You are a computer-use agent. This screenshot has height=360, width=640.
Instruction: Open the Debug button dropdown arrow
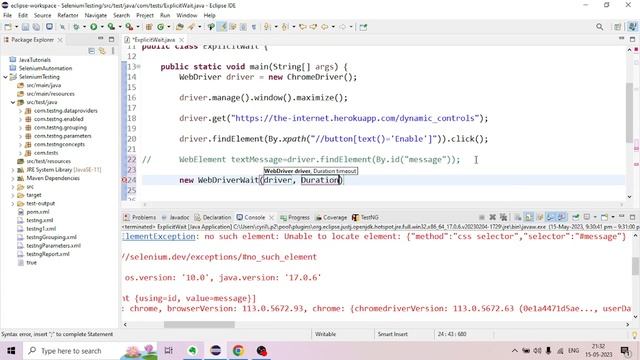pos(84,27)
